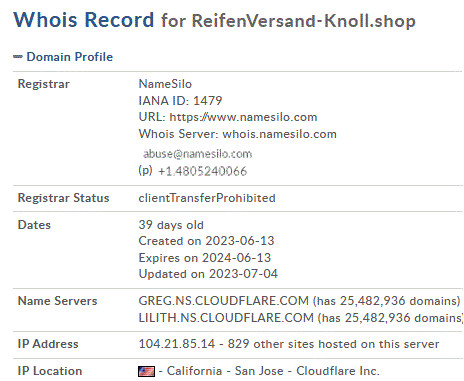464x381 pixels.
Task: Click the Whois Record heading
Action: [x=84, y=20]
